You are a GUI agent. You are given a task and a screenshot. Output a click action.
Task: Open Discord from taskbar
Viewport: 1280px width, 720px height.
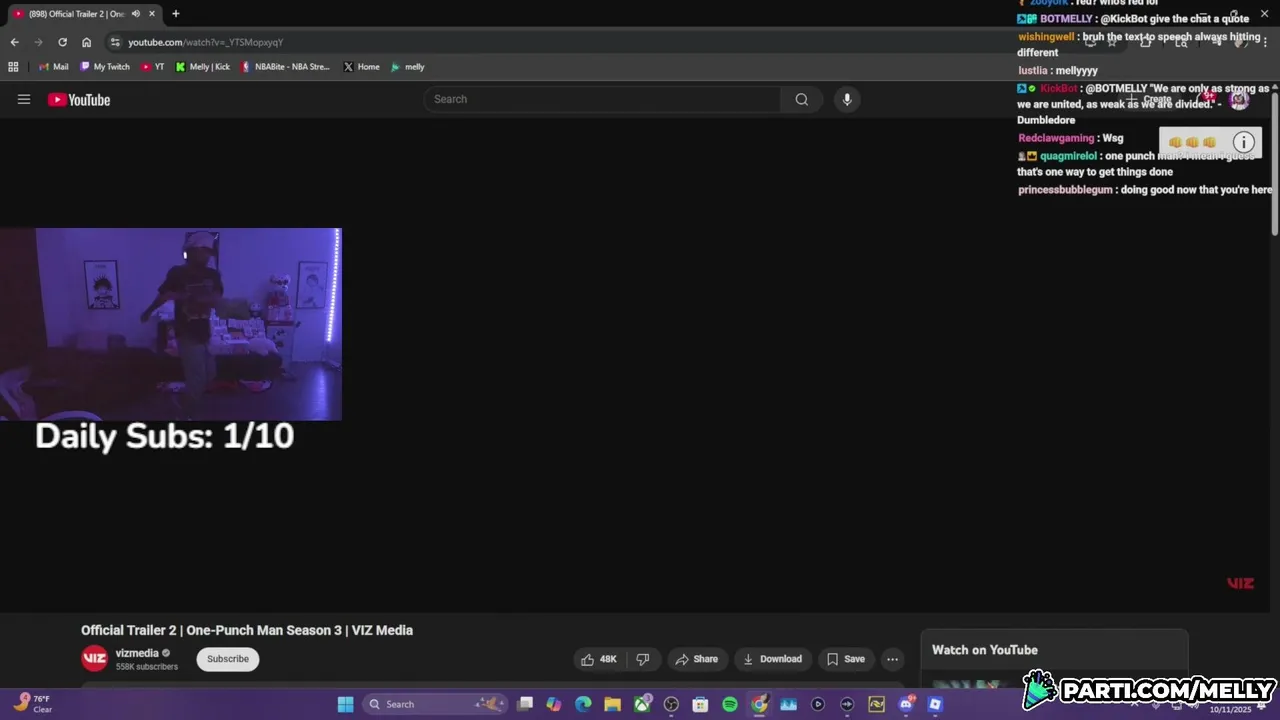coord(906,704)
